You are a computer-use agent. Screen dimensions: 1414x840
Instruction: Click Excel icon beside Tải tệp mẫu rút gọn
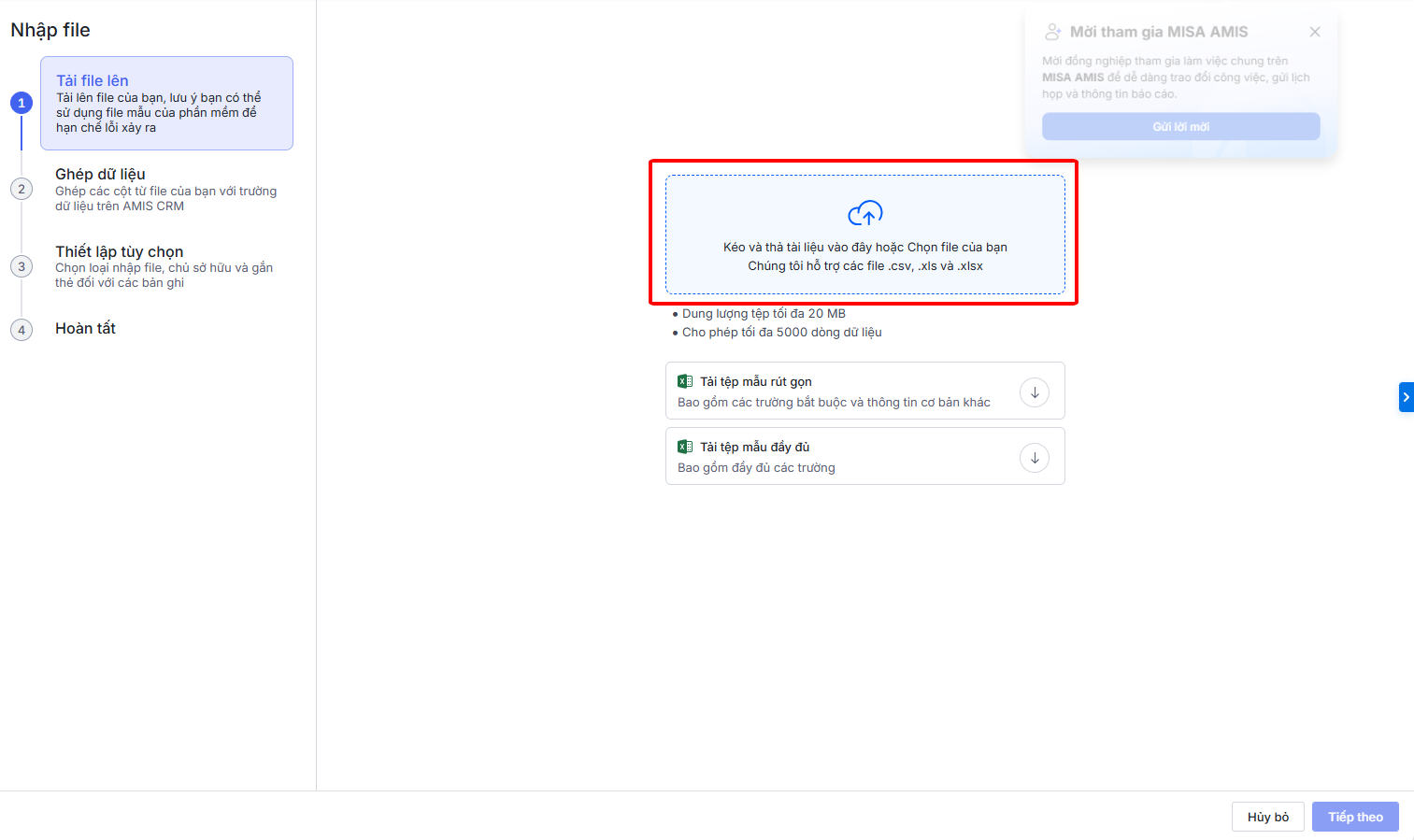[x=685, y=381]
